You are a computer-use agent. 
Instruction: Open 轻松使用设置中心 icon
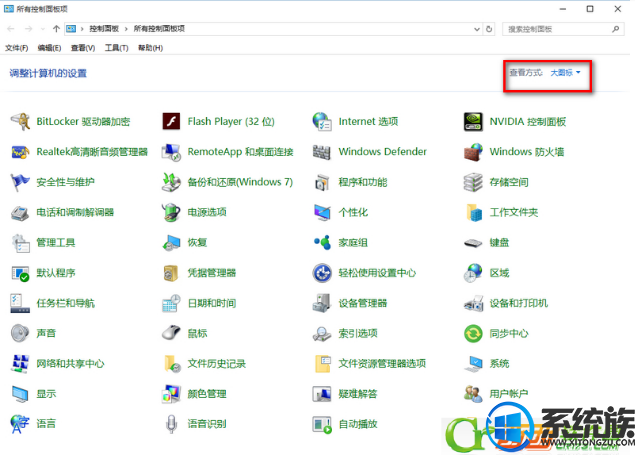coord(322,273)
